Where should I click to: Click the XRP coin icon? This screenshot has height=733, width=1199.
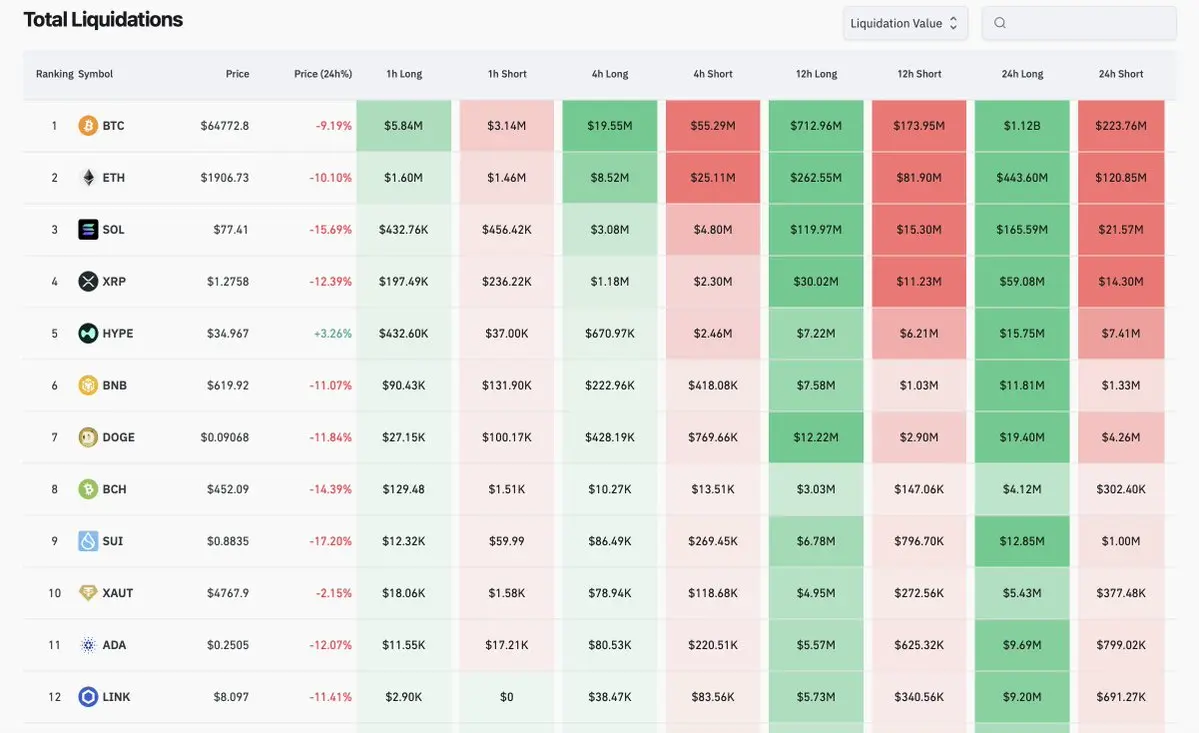[x=88, y=282]
